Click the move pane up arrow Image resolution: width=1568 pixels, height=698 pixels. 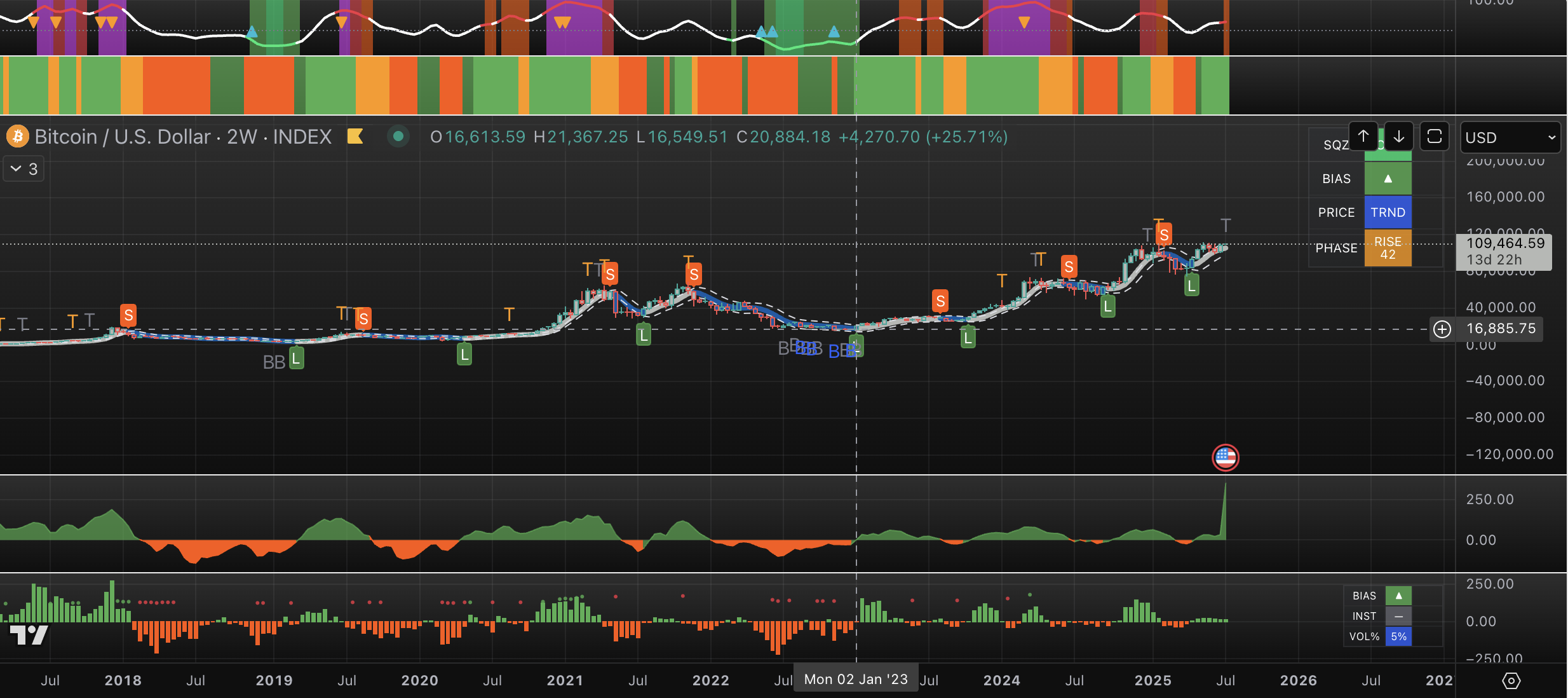coord(1363,137)
